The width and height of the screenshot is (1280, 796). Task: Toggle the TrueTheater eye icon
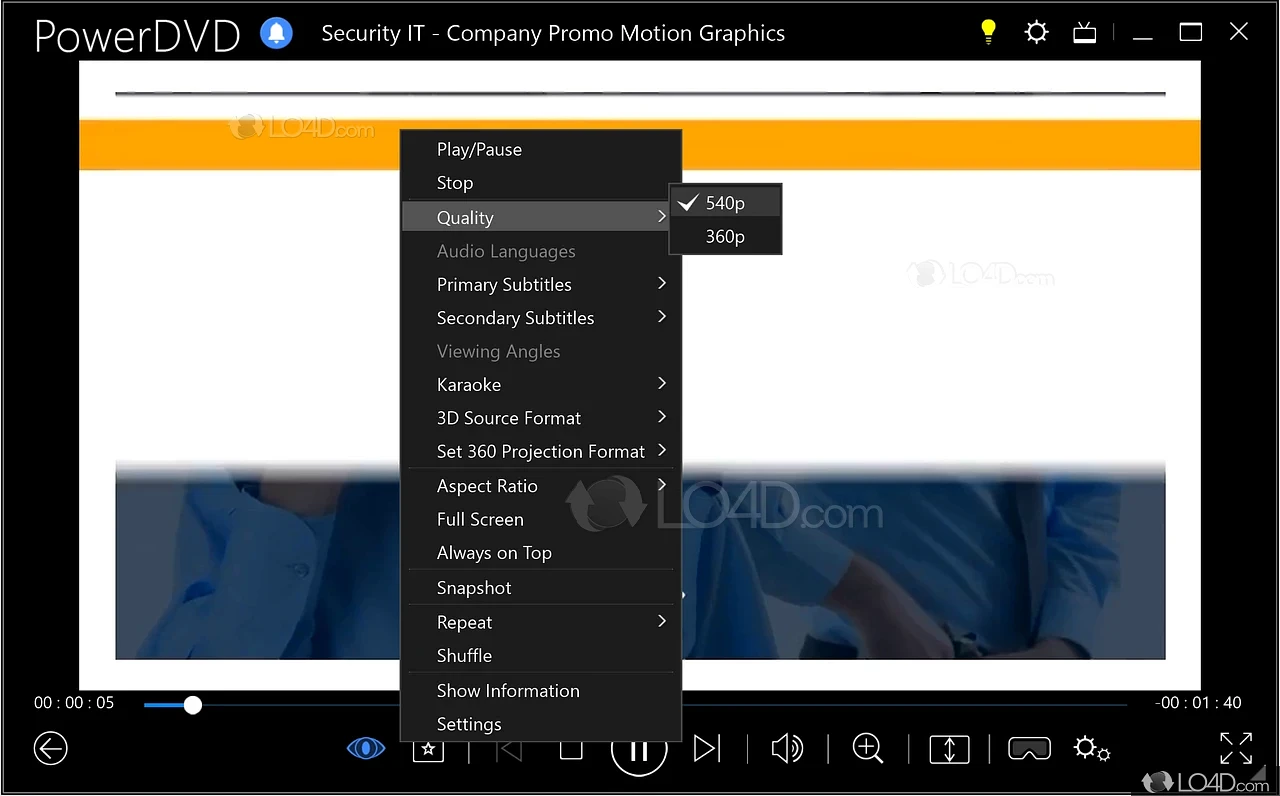[x=366, y=748]
